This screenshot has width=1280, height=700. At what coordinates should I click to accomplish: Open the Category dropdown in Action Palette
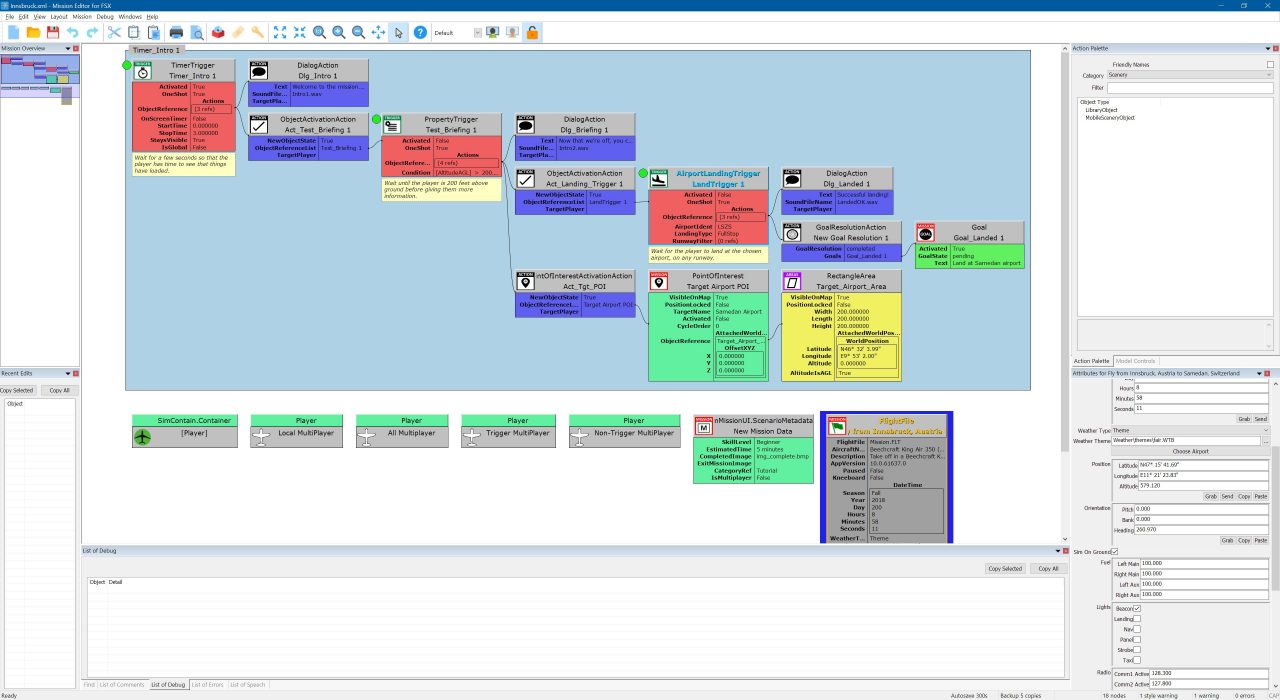(x=1190, y=75)
